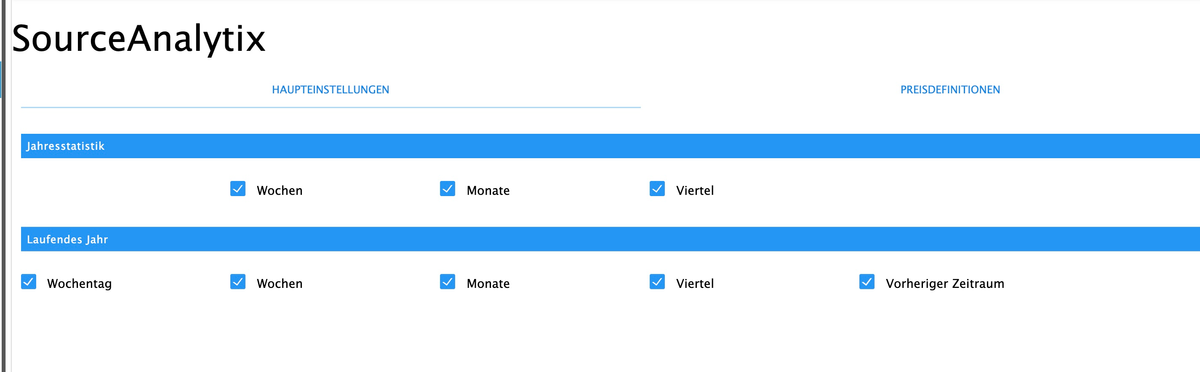The image size is (1200, 372).
Task: Switch to the Haupteinstellungen tab
Action: click(x=330, y=90)
